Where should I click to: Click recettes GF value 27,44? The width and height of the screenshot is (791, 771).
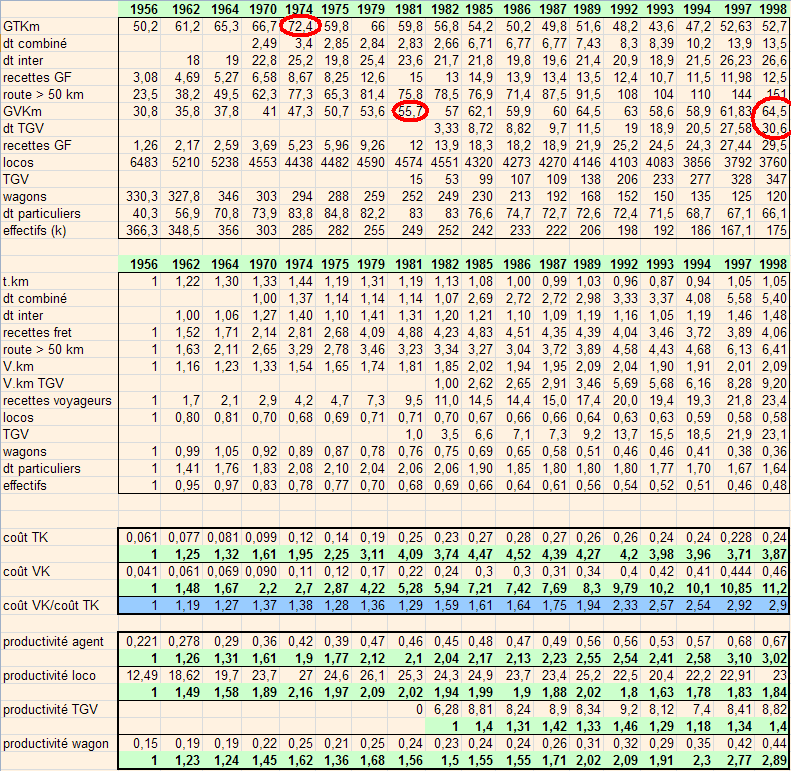[736, 146]
